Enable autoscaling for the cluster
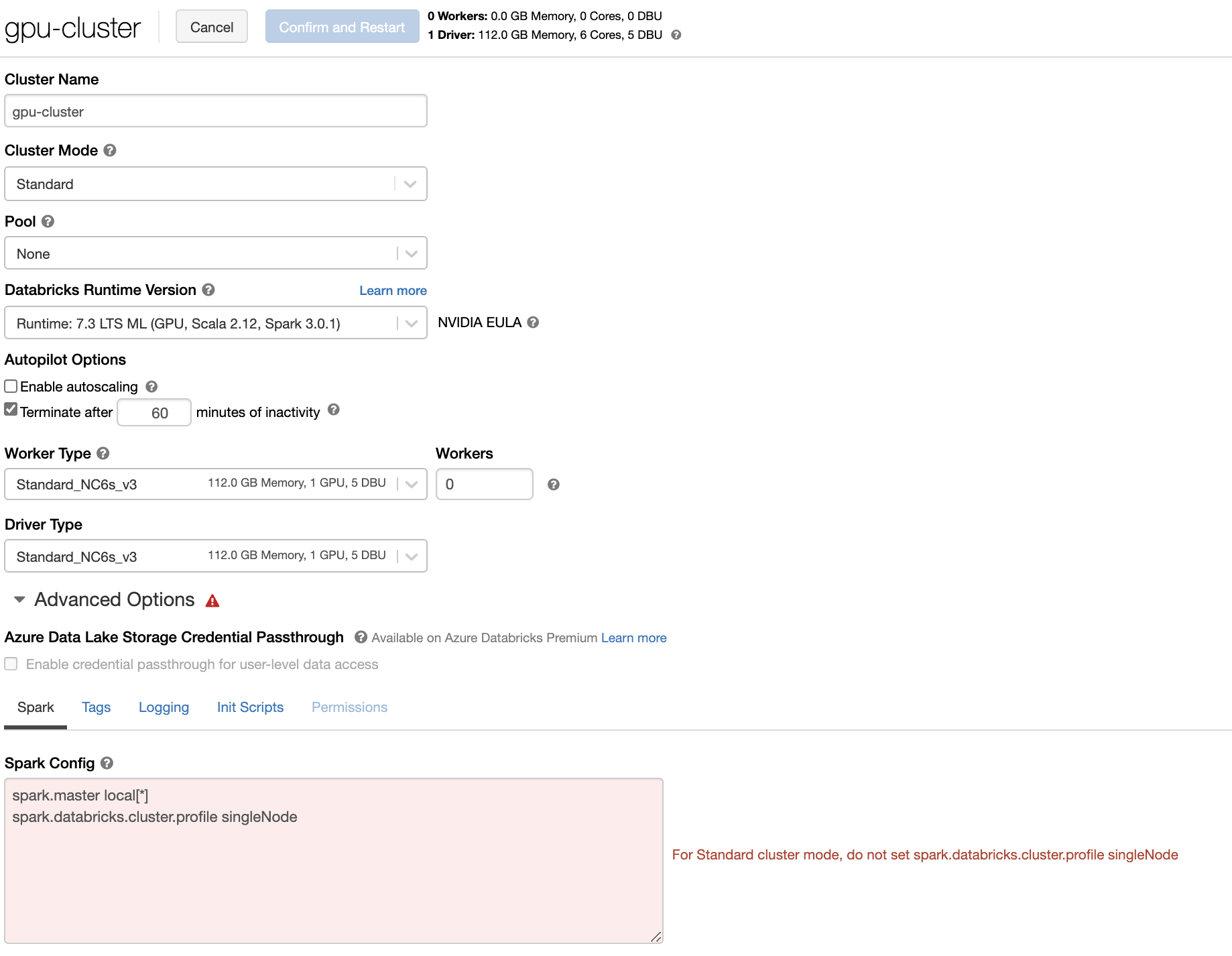 tap(10, 385)
